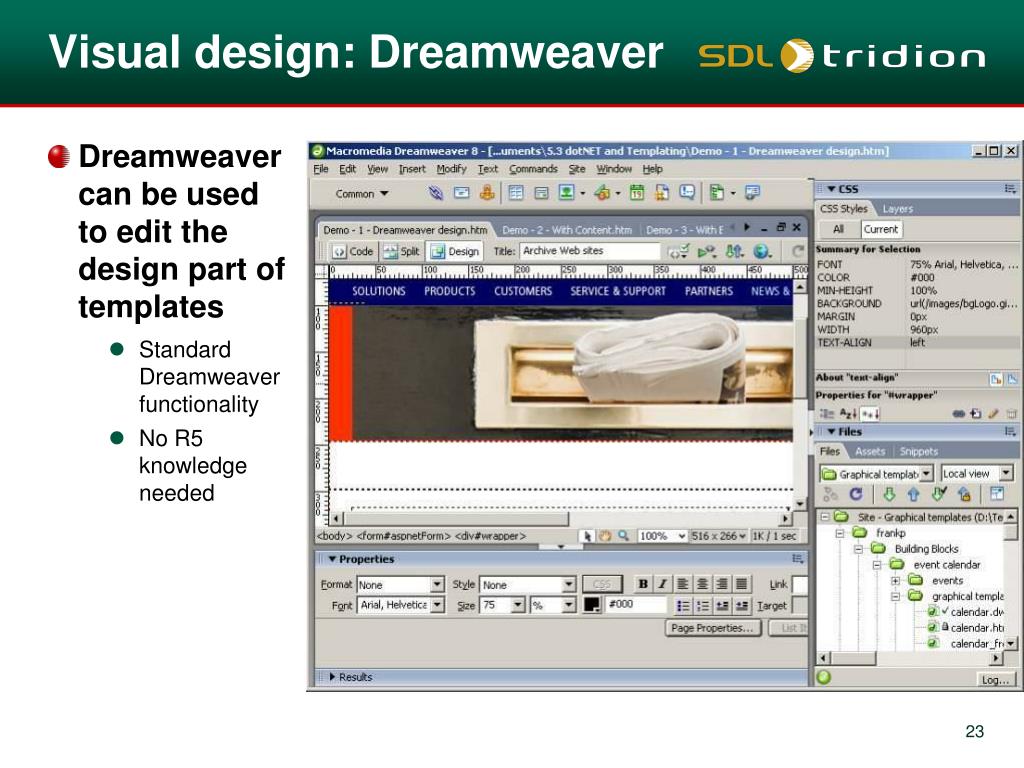
Task: Open the Commands menu
Action: [x=533, y=169]
